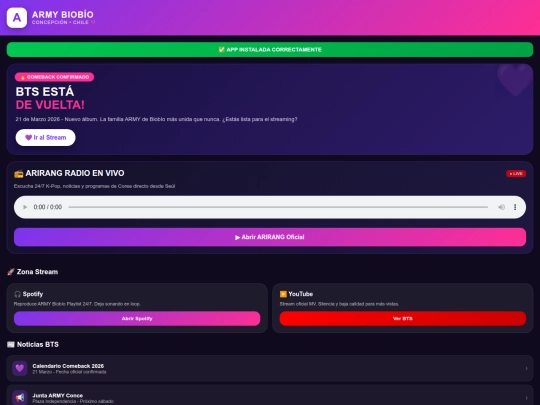Mute the audio player volume icon
The height and width of the screenshot is (405, 540).
(501, 207)
